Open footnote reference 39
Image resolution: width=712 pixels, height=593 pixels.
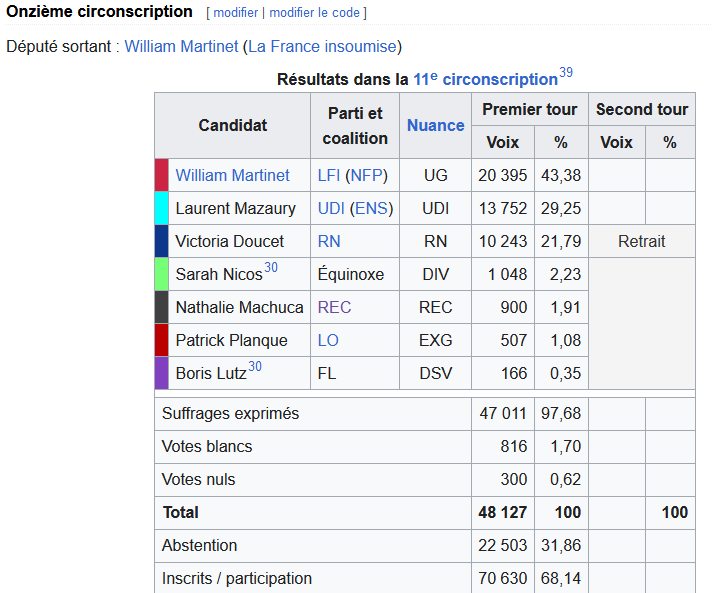click(x=566, y=72)
